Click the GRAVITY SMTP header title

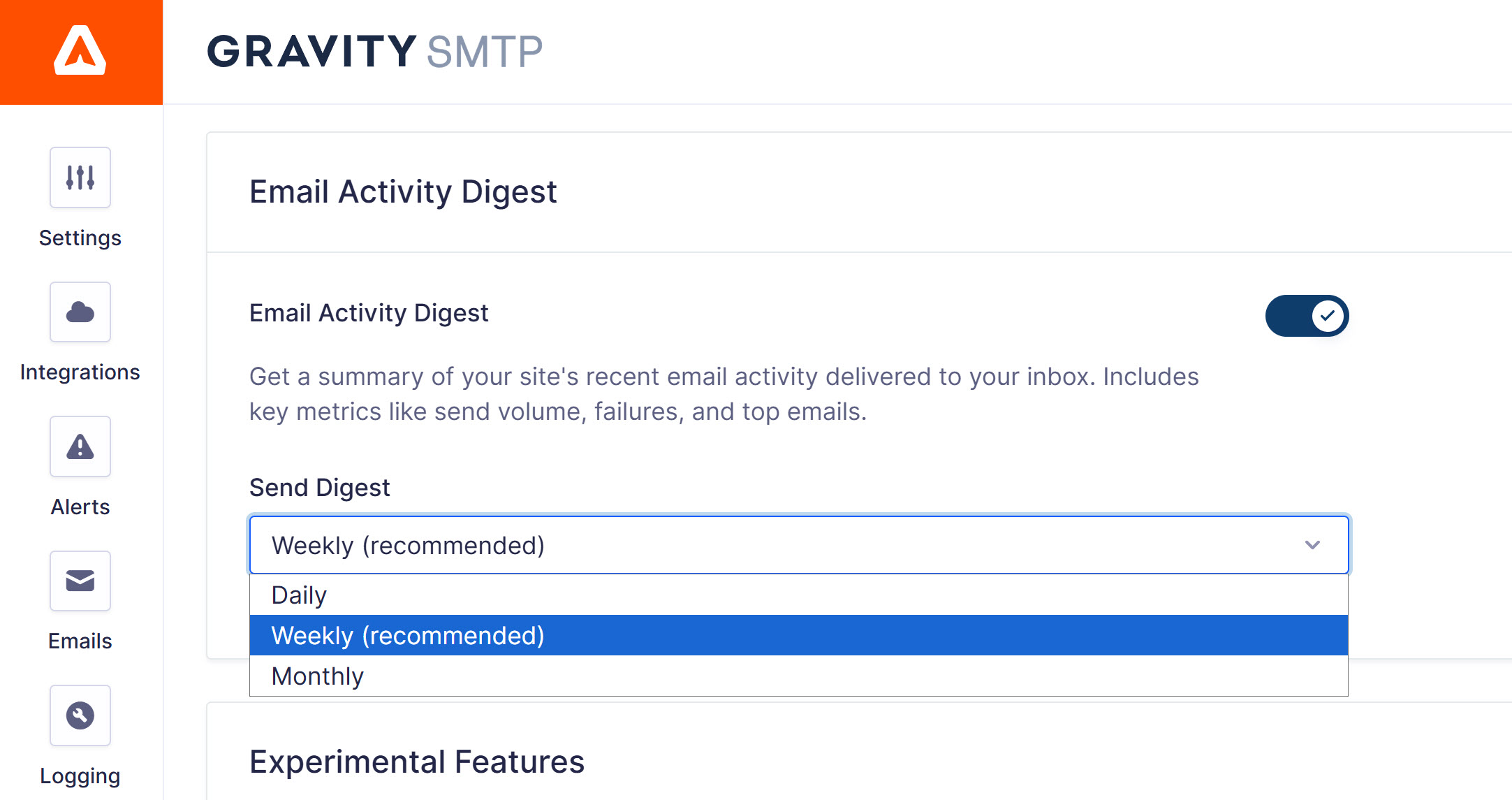(x=374, y=52)
